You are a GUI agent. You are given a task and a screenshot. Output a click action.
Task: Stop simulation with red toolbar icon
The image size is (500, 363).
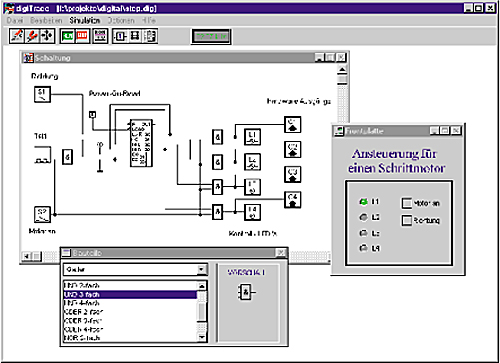point(82,36)
